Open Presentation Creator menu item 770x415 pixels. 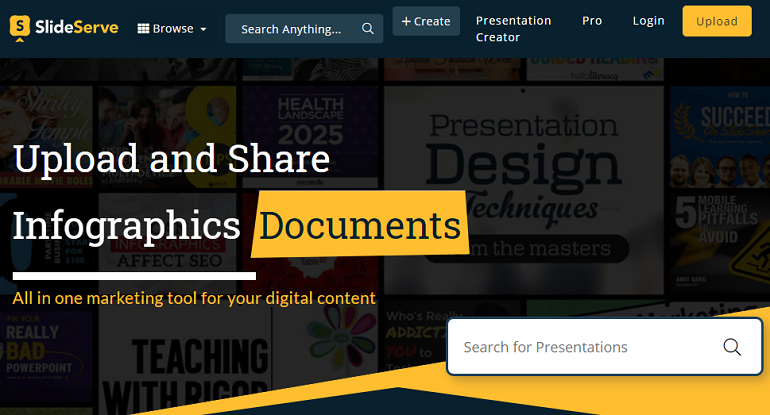click(513, 29)
